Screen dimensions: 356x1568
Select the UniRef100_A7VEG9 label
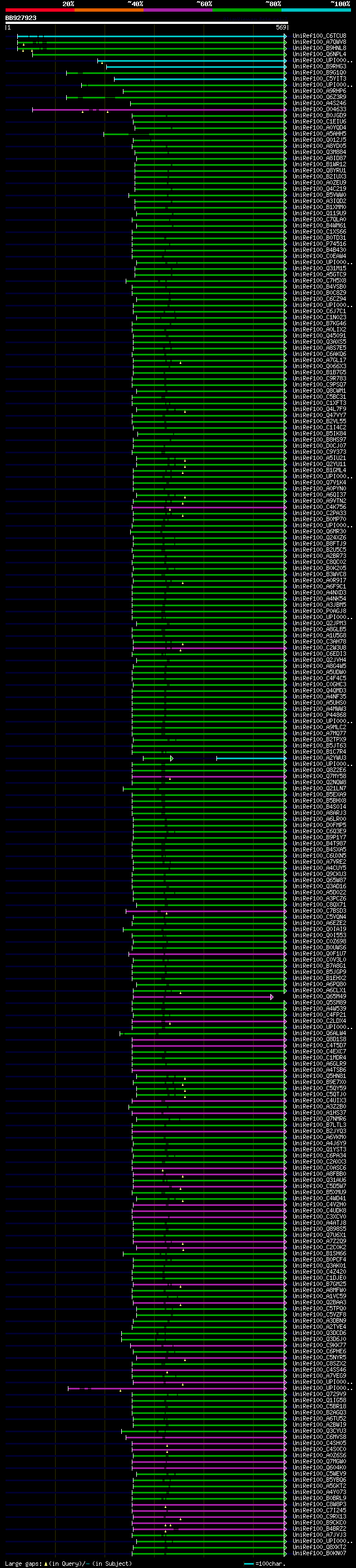[x=319, y=1376]
